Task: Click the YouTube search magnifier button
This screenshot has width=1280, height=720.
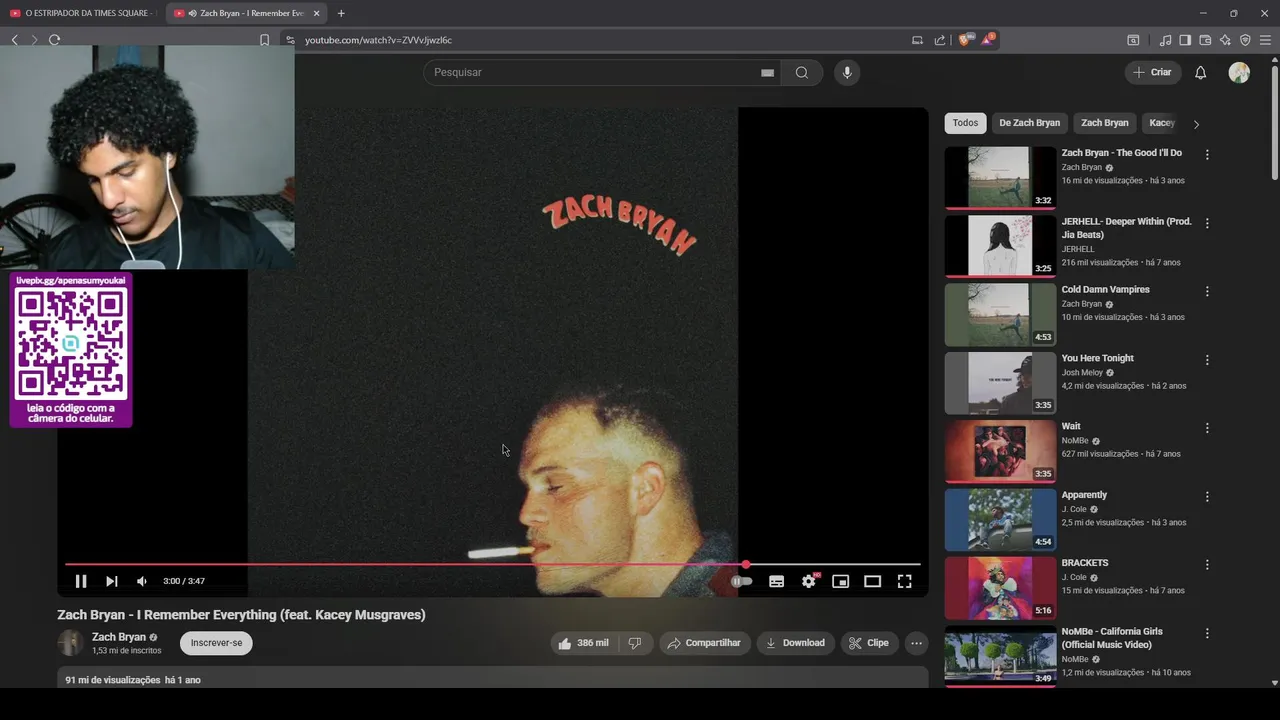Action: pos(802,72)
